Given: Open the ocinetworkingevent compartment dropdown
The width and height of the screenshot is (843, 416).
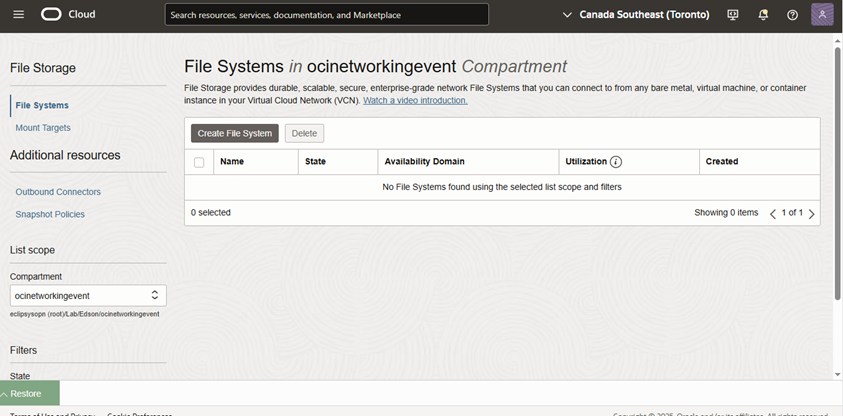Looking at the screenshot, I should [x=88, y=295].
